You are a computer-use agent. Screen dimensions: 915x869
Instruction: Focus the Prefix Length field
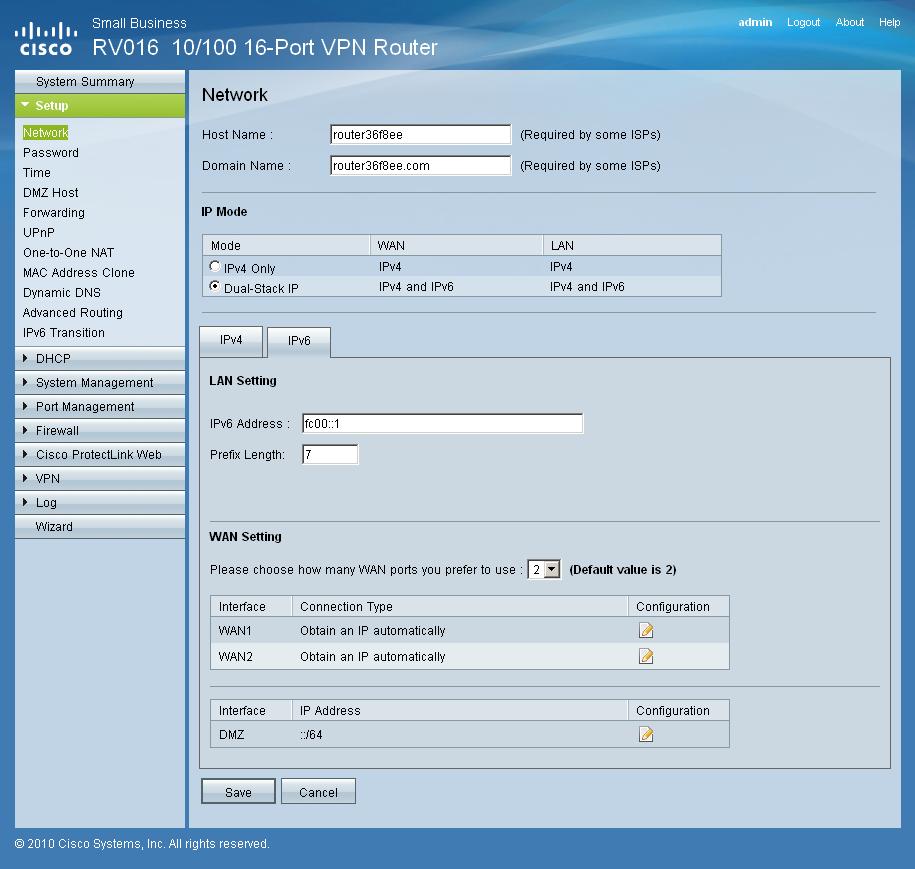[x=330, y=454]
